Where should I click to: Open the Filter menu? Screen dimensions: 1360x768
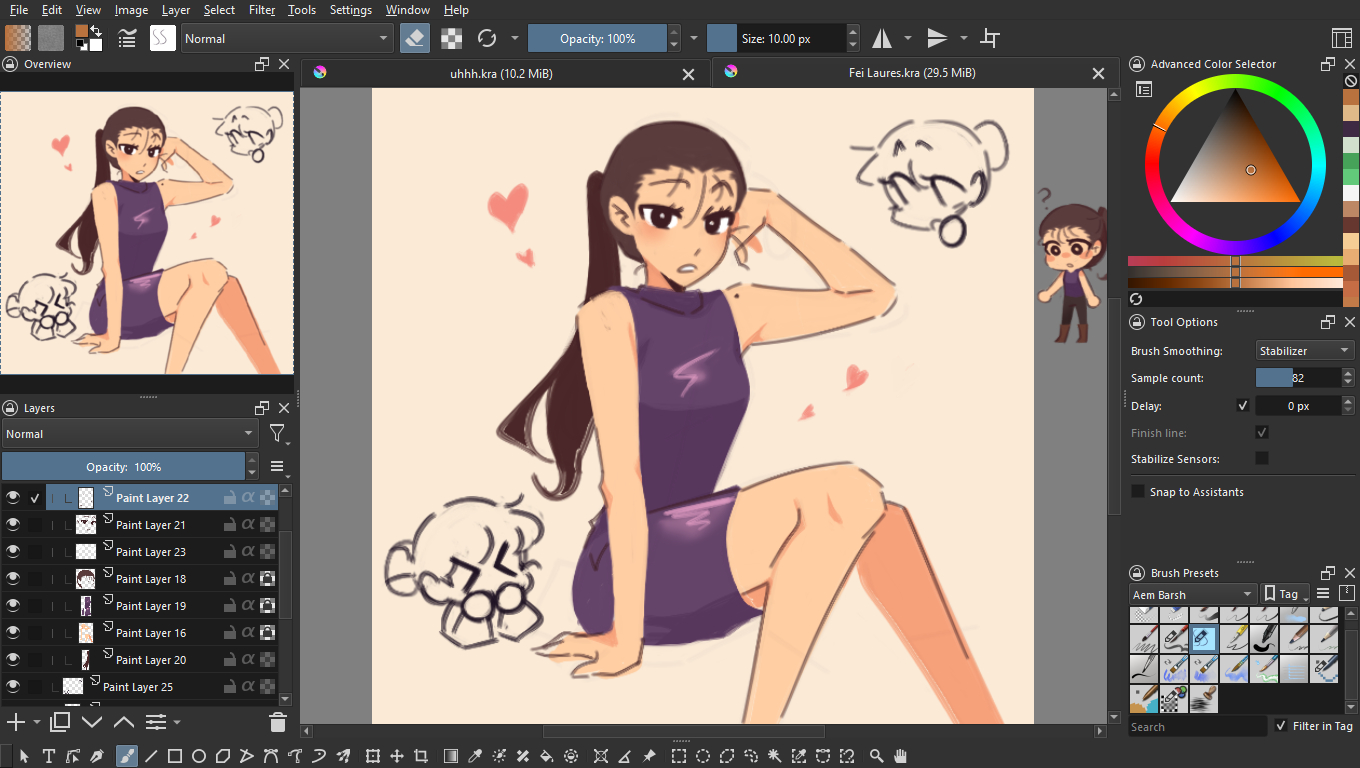pyautogui.click(x=262, y=10)
